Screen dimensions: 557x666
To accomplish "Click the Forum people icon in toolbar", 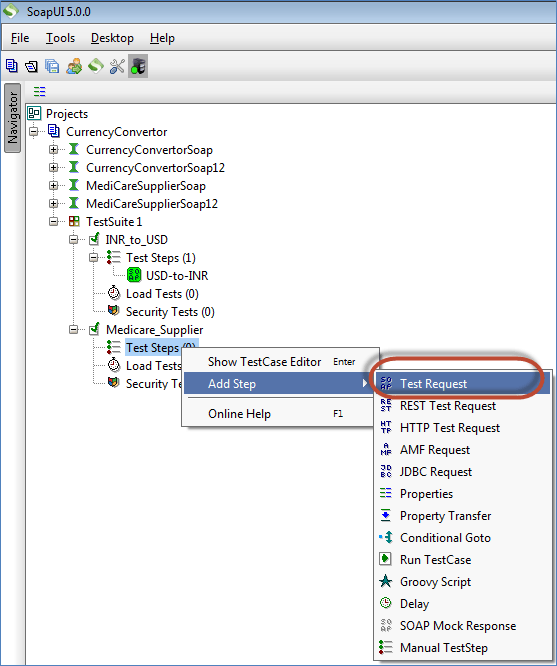I will [x=74, y=66].
